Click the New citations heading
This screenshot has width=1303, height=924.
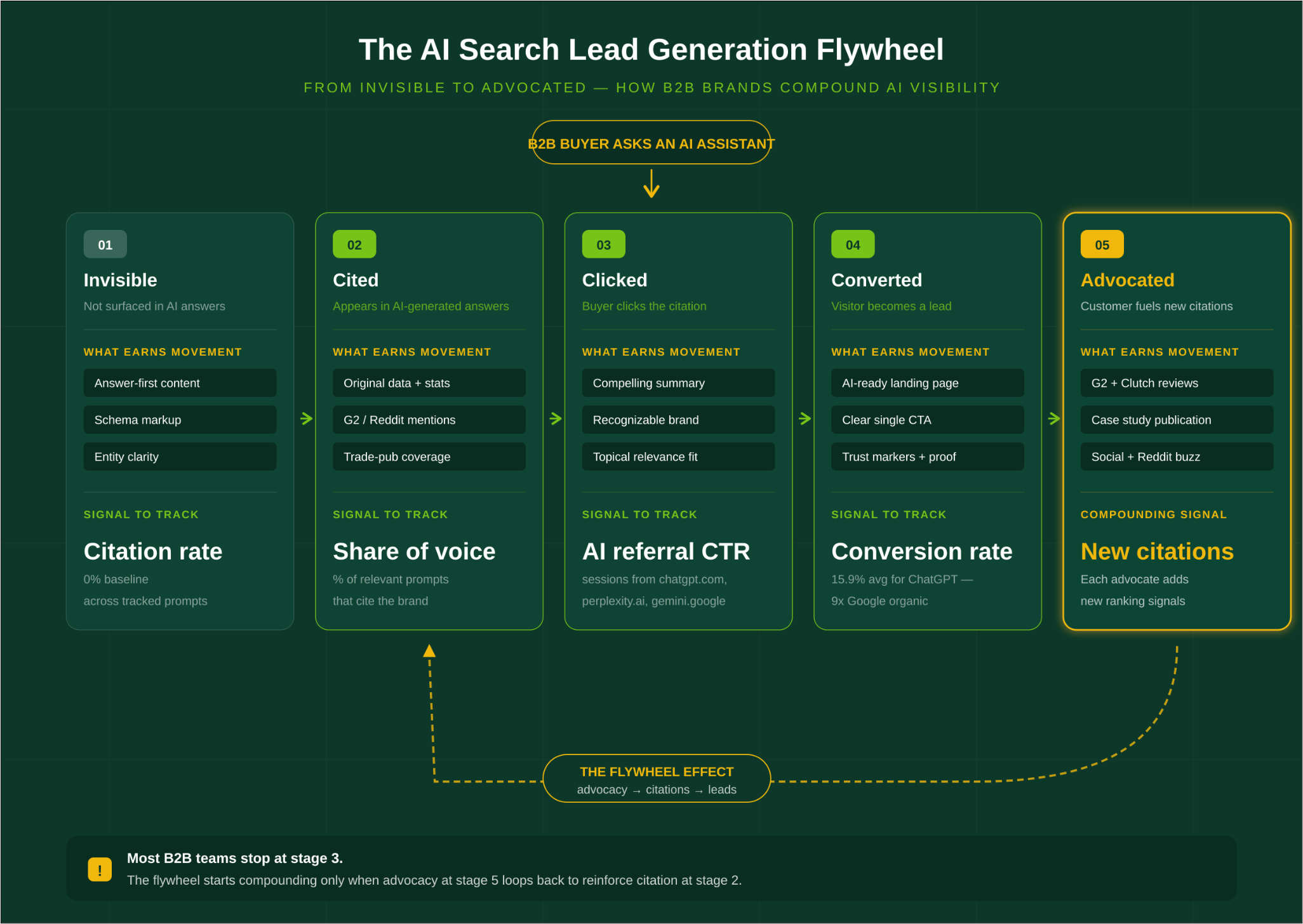(1157, 551)
